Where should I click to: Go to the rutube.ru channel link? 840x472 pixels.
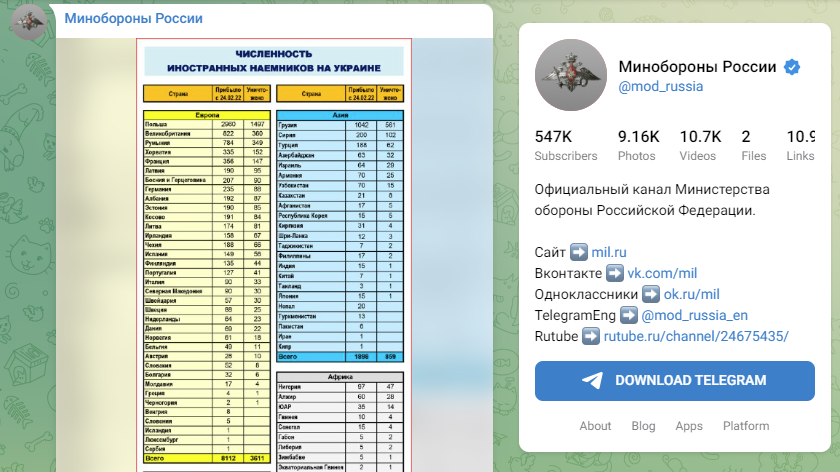click(x=696, y=336)
